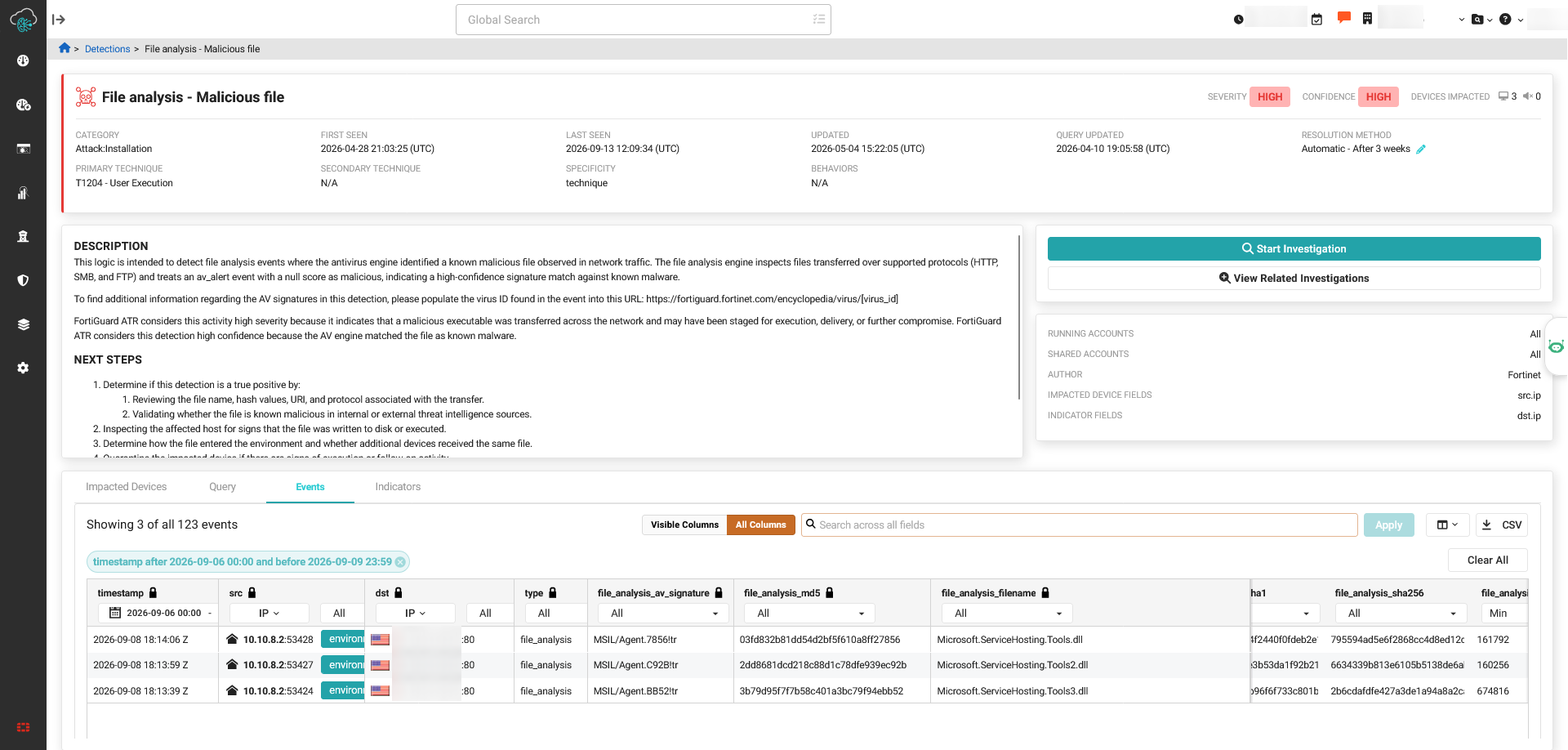Download events as CSV
Image resolution: width=1568 pixels, height=750 pixels.
1502,525
